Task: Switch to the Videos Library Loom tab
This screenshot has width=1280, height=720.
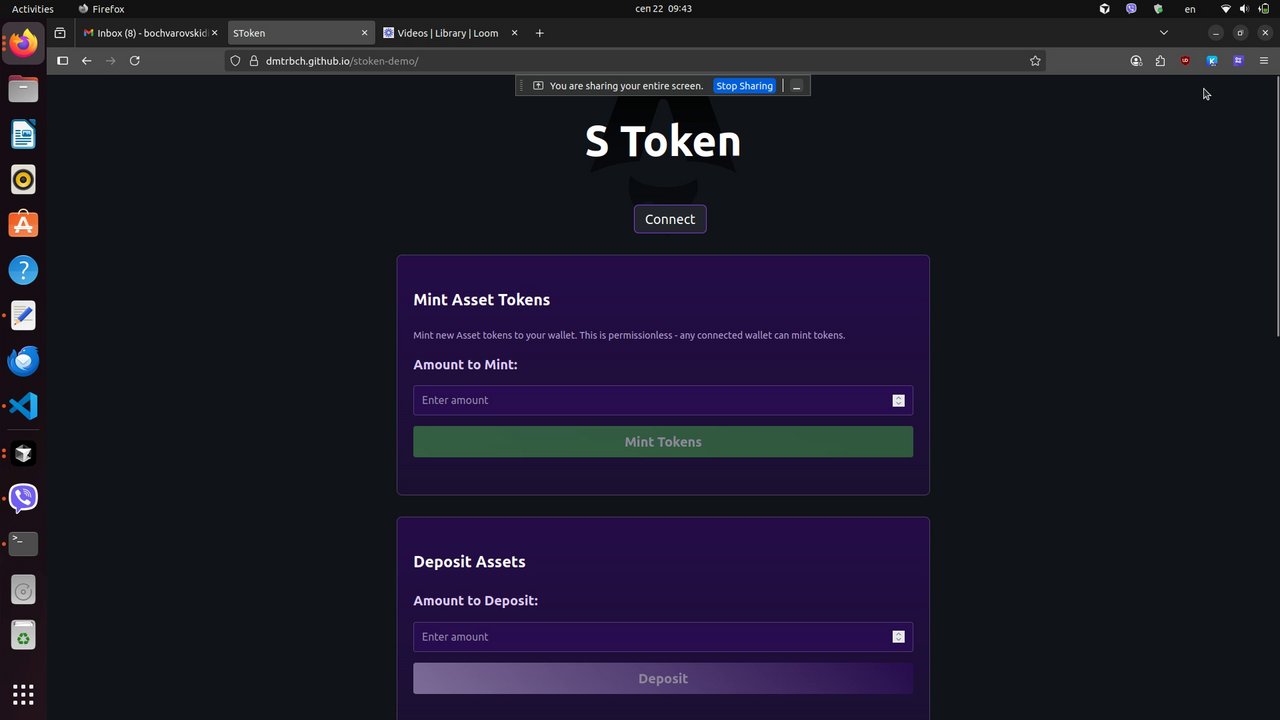Action: (x=447, y=33)
